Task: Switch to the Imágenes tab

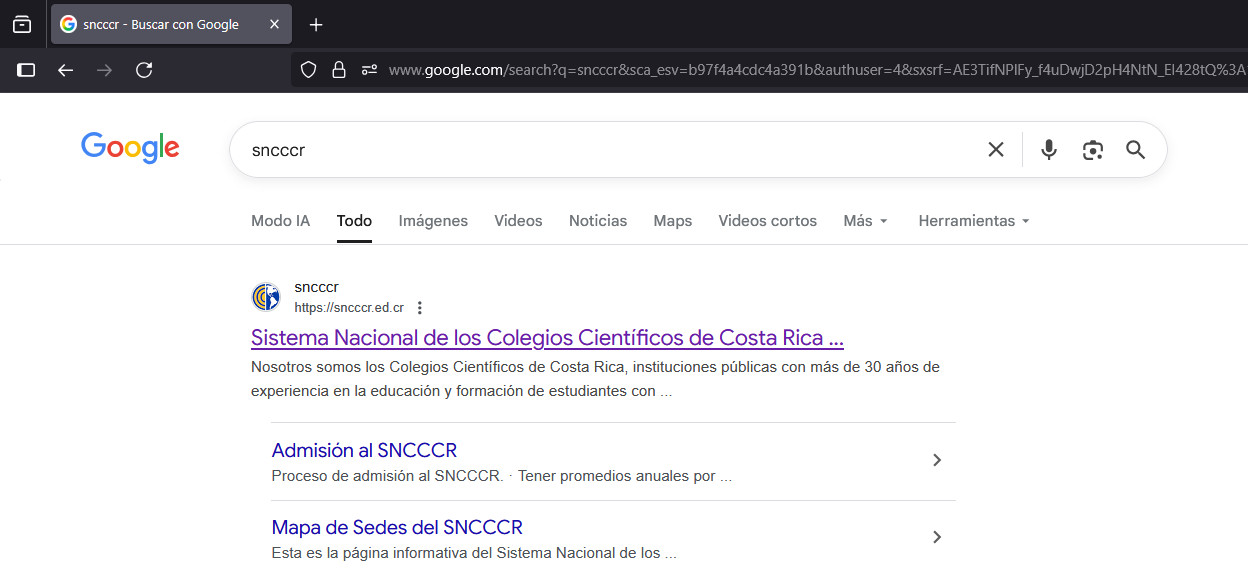Action: pos(433,221)
